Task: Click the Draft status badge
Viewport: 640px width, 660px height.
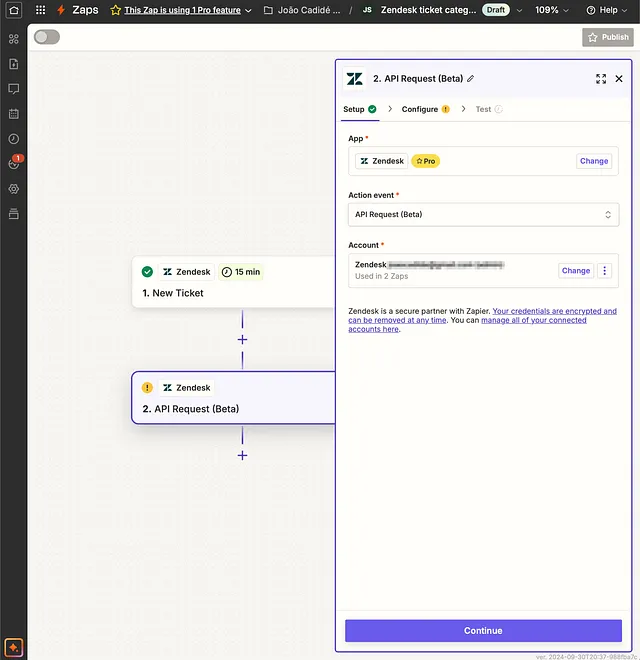Action: [496, 10]
